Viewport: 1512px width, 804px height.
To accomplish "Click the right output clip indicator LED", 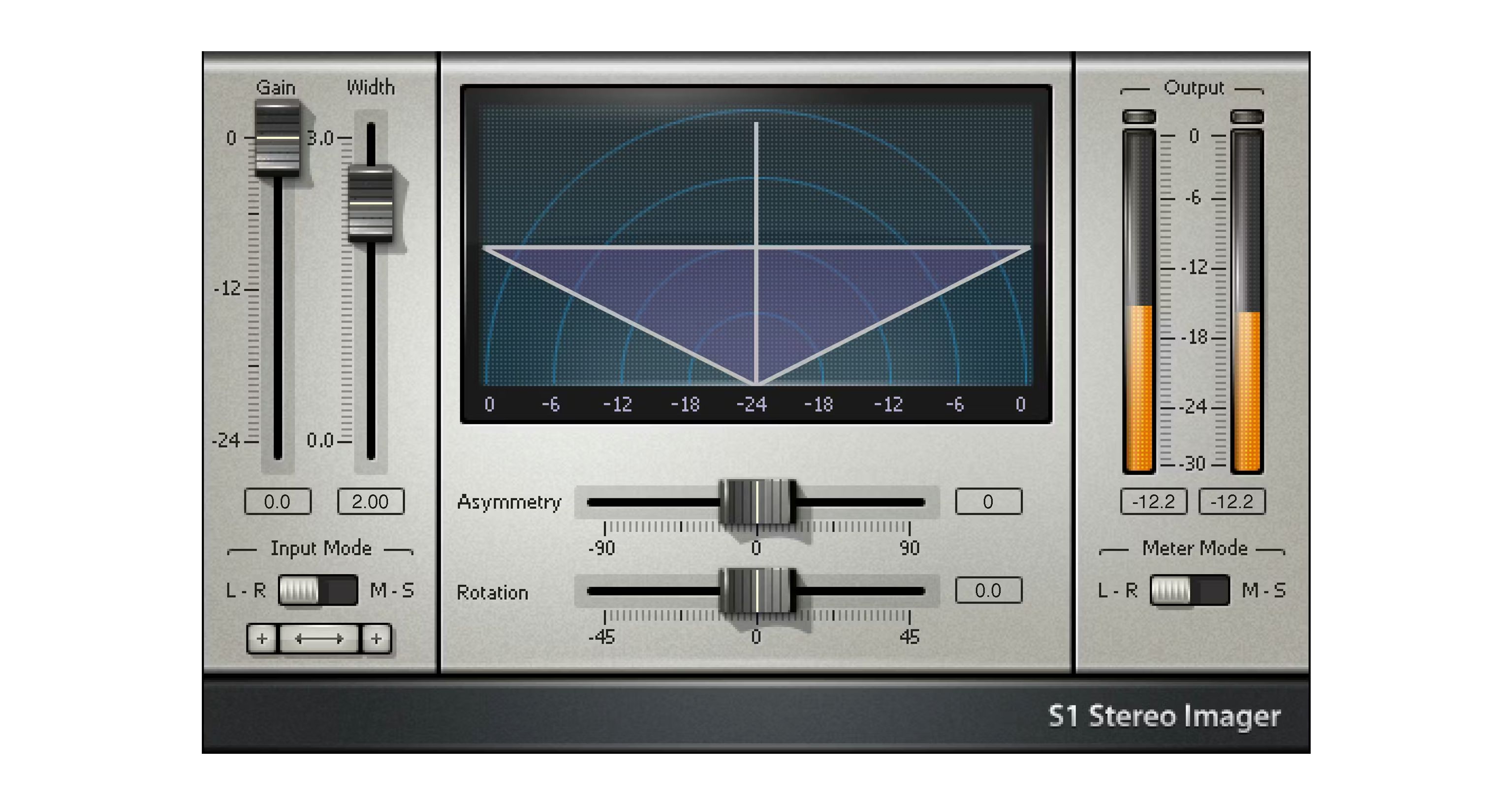I will (1247, 116).
